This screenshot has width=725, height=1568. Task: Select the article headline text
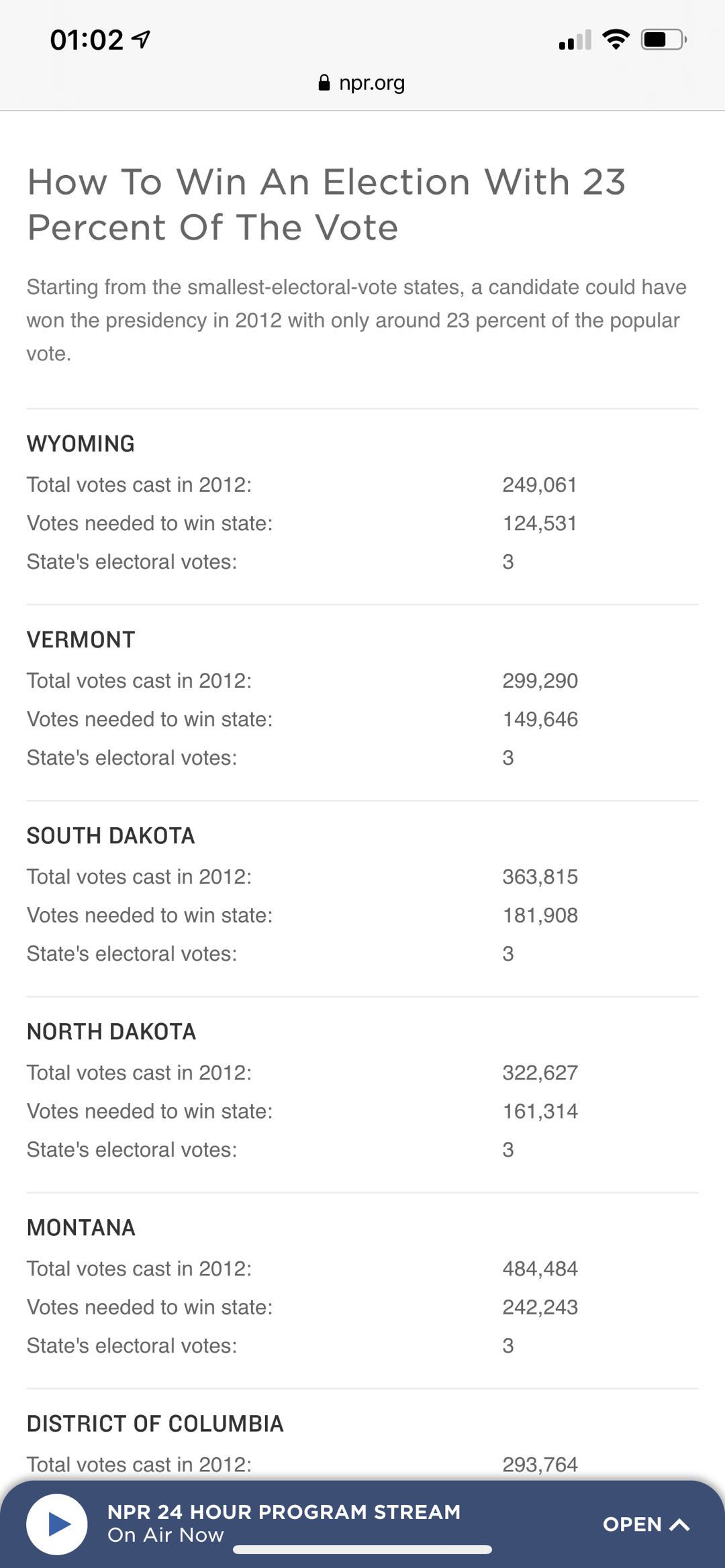(x=326, y=204)
